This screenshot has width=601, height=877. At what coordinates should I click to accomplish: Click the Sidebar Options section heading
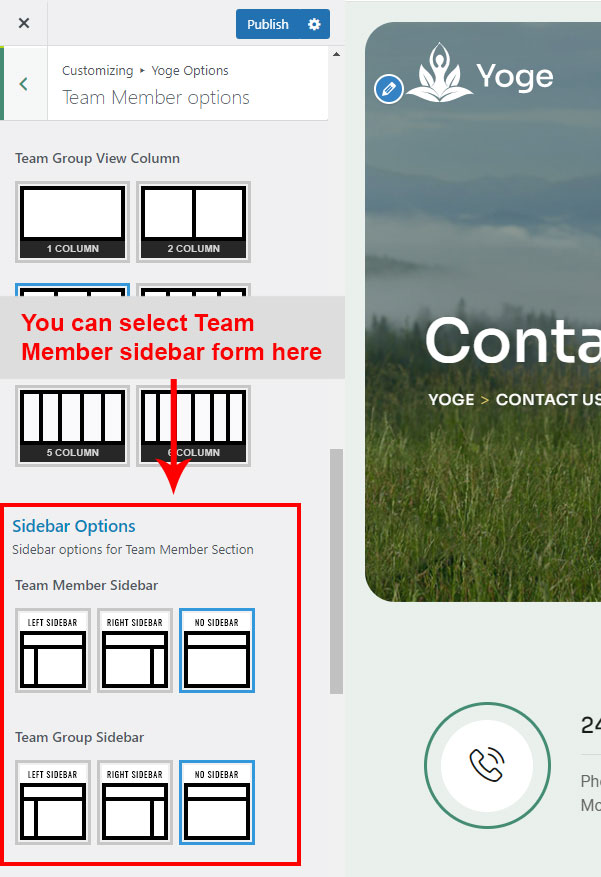[x=74, y=526]
